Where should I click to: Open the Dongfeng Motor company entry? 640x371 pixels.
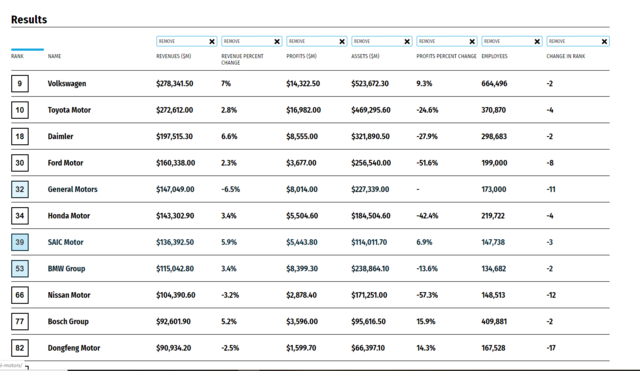(73, 348)
